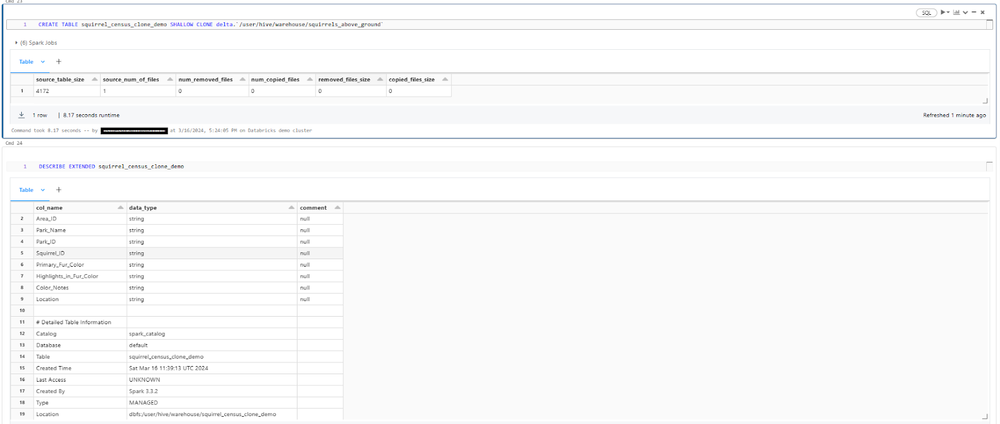The image size is (1000, 424).
Task: Delete the first cell with X icon
Action: 982,12
